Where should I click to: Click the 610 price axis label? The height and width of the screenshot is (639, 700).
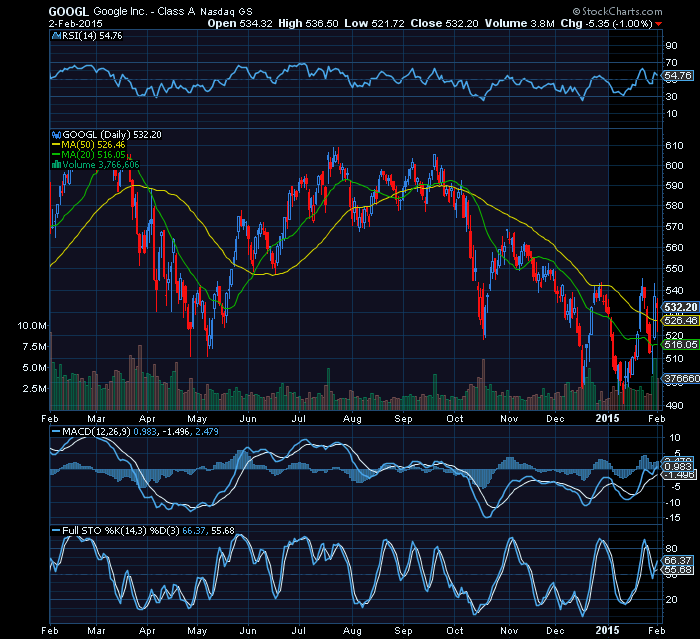674,146
